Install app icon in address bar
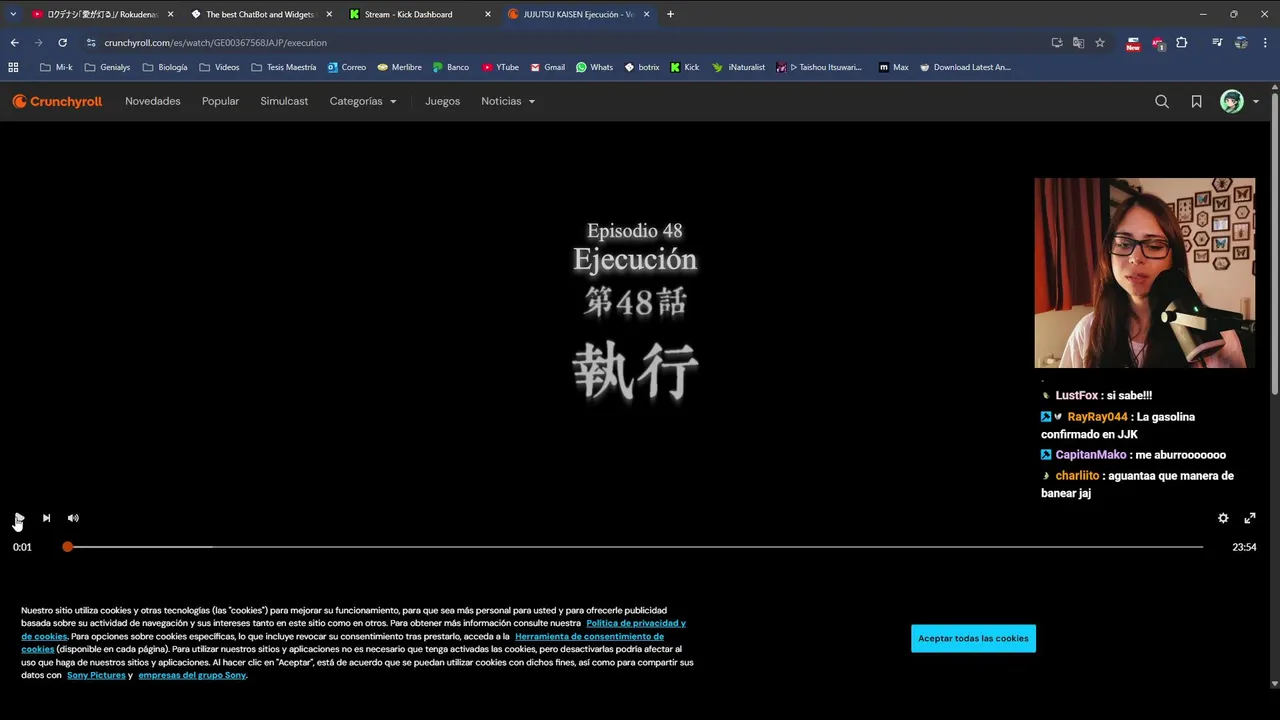 tap(1057, 43)
